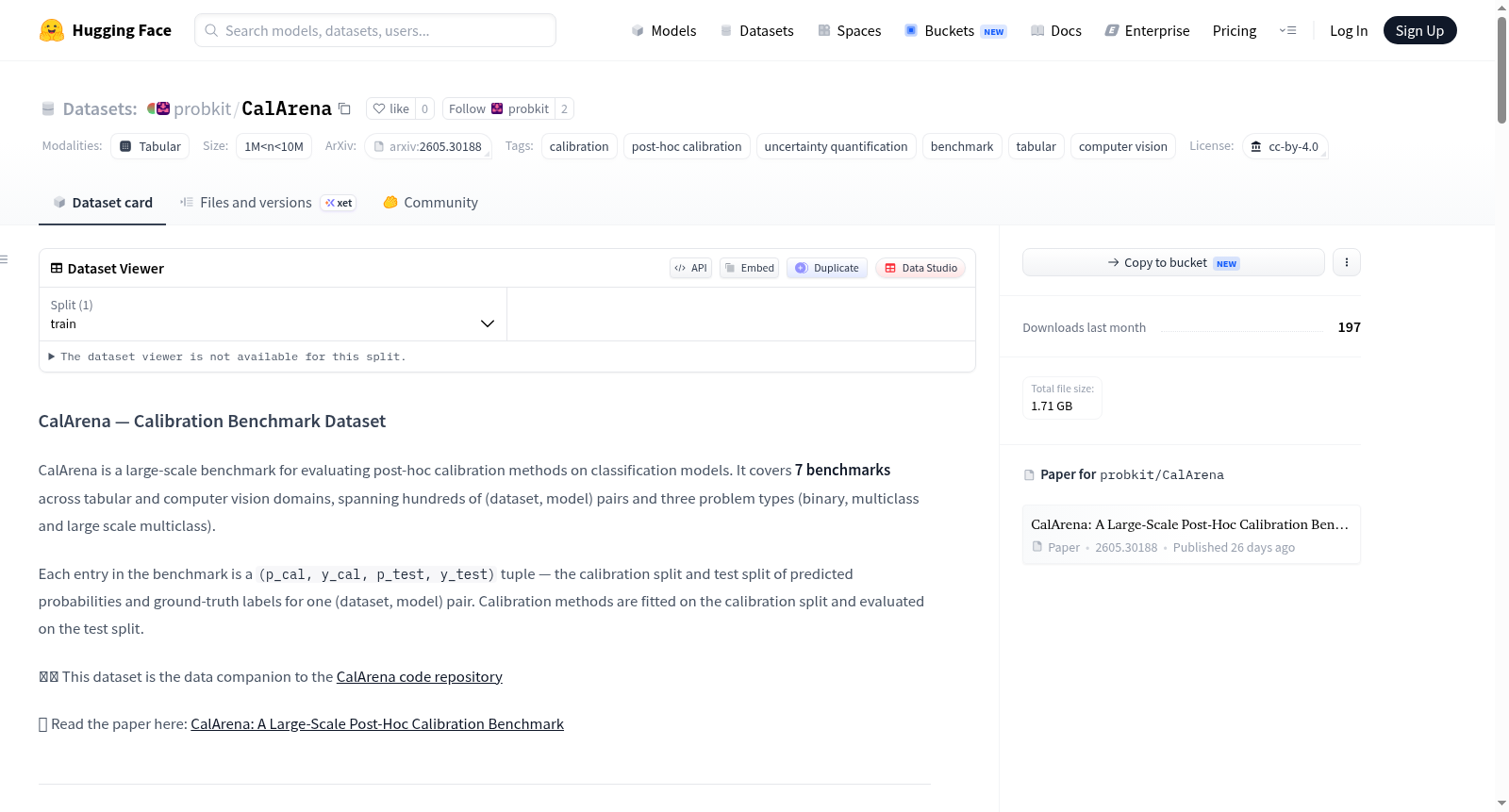This screenshot has height=812, width=1509.
Task: Focus the search models input field
Action: [x=375, y=30]
